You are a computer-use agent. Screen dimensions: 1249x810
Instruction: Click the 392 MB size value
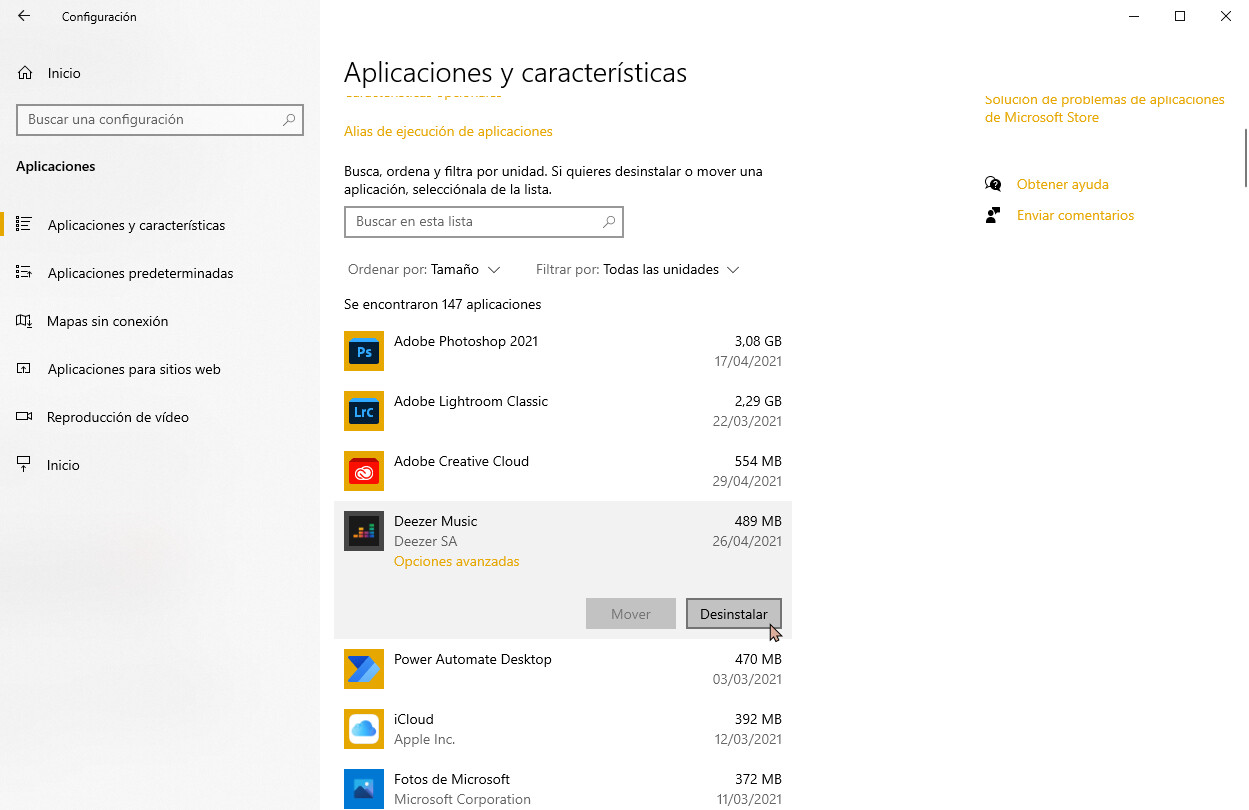point(758,719)
